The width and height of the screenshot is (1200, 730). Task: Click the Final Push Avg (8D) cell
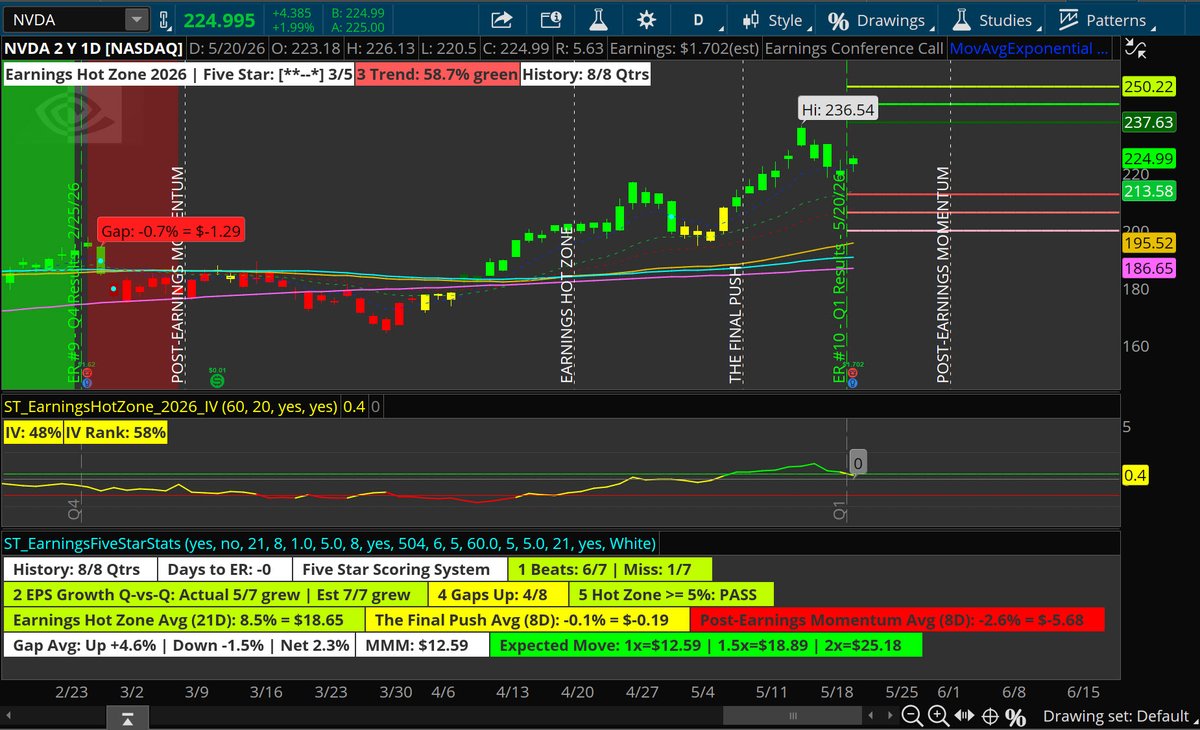527,620
